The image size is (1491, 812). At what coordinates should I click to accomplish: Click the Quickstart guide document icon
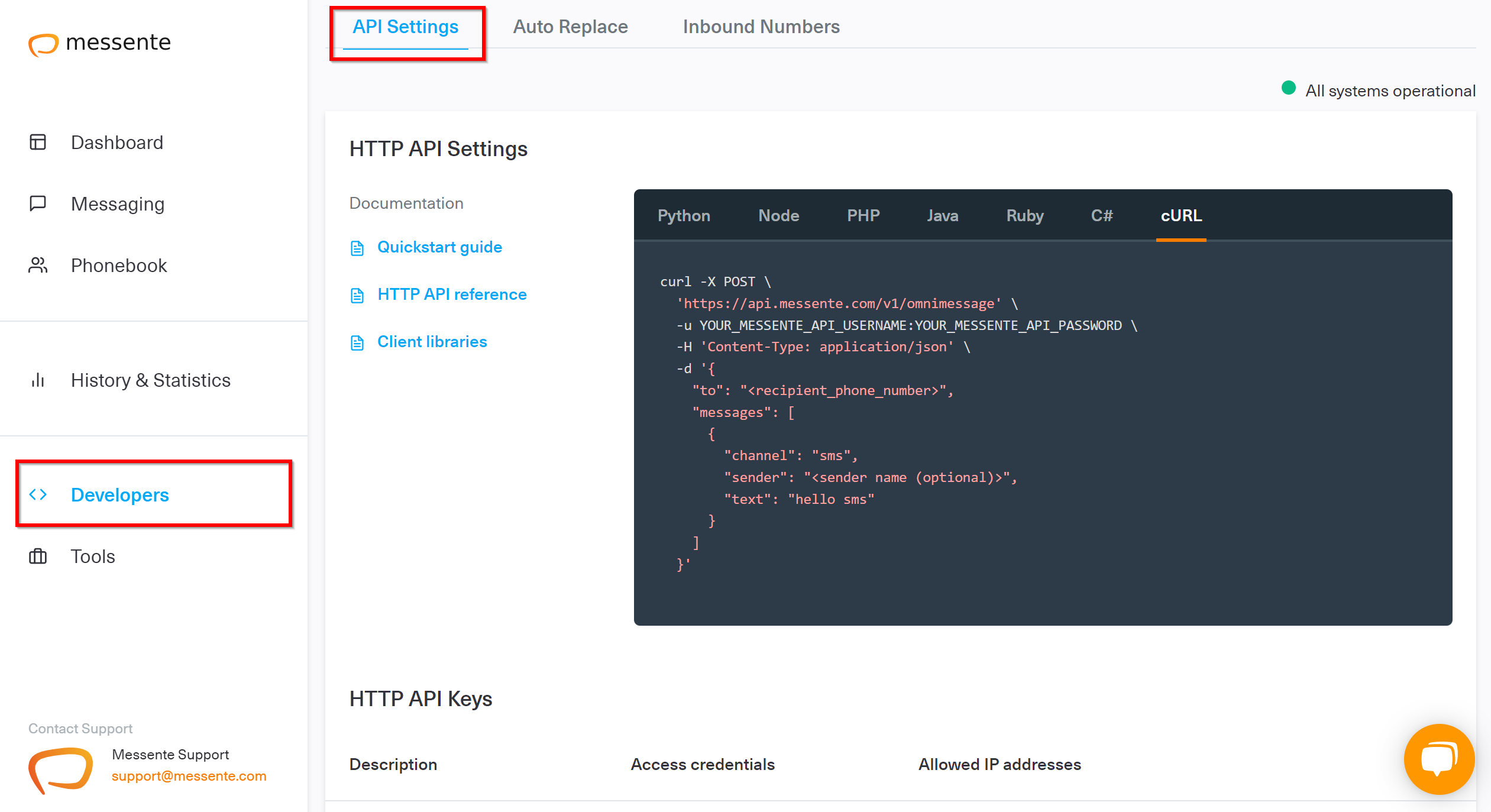click(357, 248)
